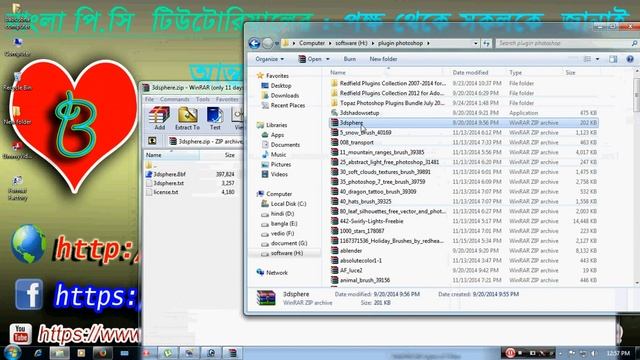This screenshot has width=640, height=360.
Task: Open Windows Explorer in the taskbar
Action: 60,353
